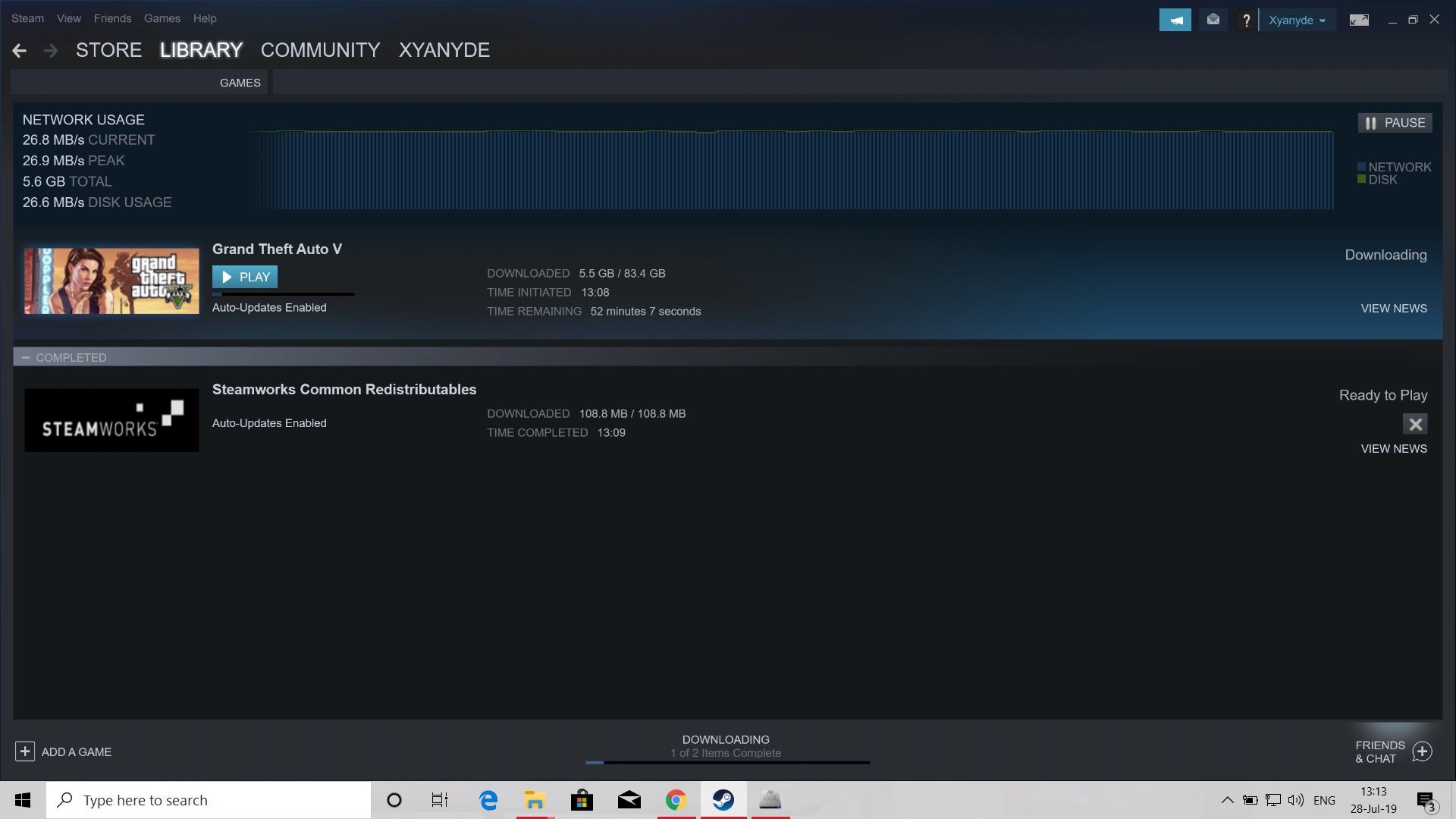Open Mail app from taskbar

point(629,800)
